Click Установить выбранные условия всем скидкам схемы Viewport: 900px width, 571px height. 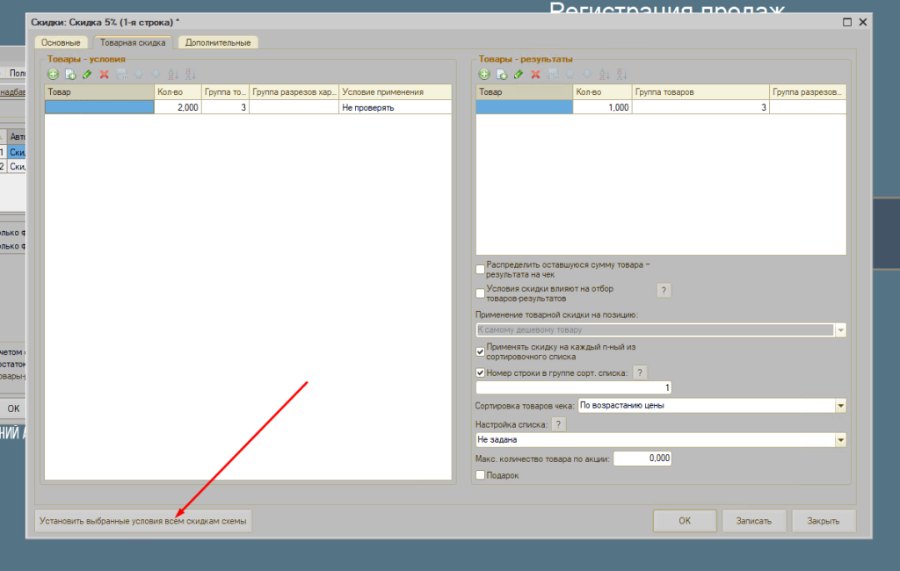(143, 521)
